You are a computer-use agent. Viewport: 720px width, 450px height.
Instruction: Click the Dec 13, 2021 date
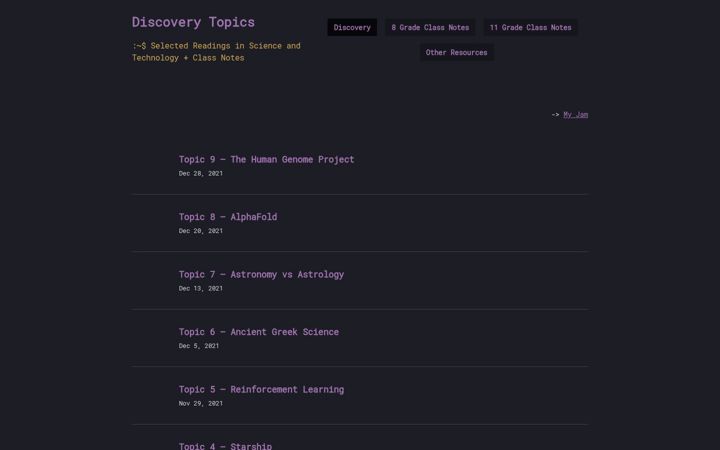tap(201, 288)
